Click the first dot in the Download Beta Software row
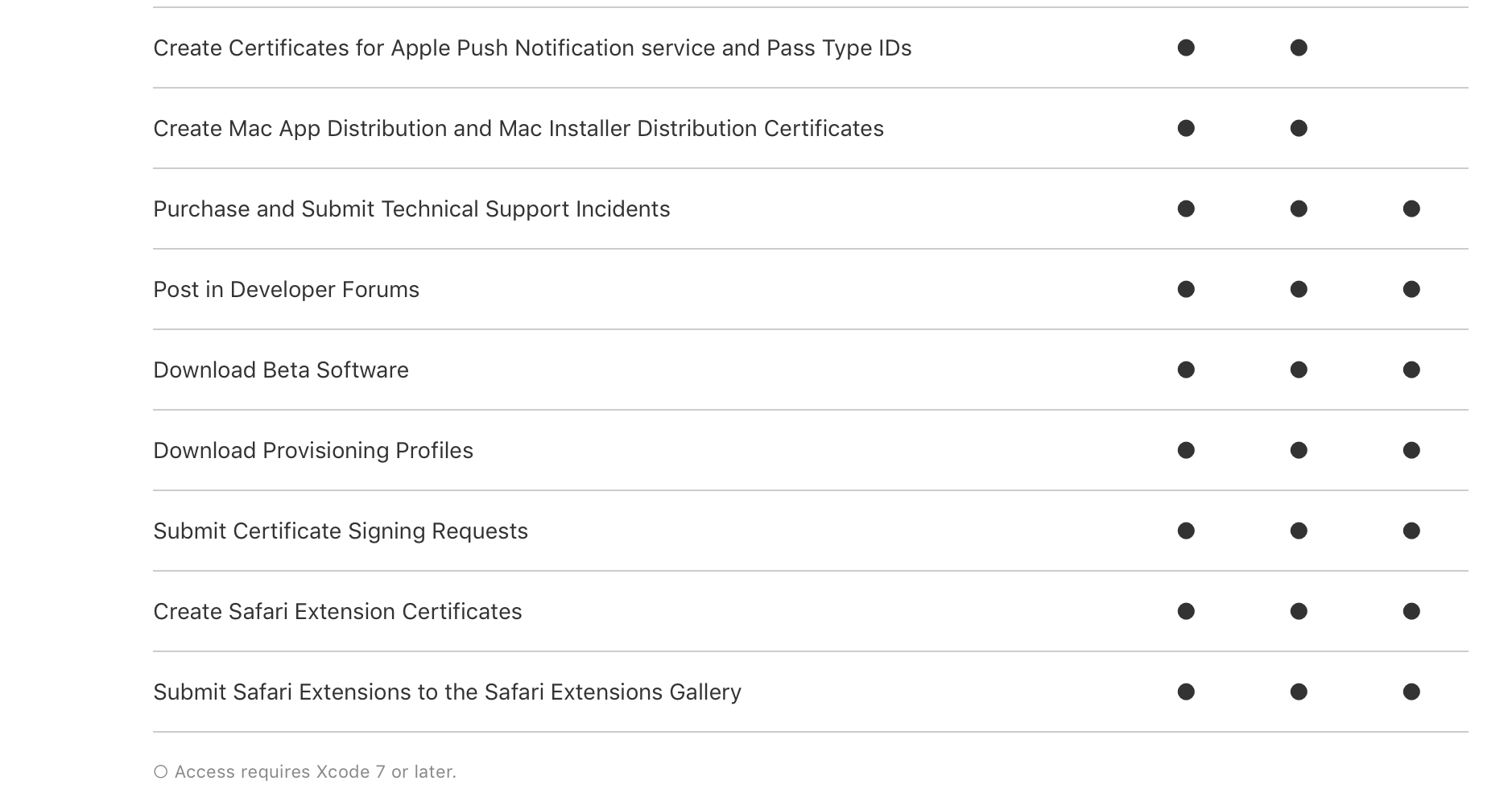The height and width of the screenshot is (789, 1512). coord(1186,370)
